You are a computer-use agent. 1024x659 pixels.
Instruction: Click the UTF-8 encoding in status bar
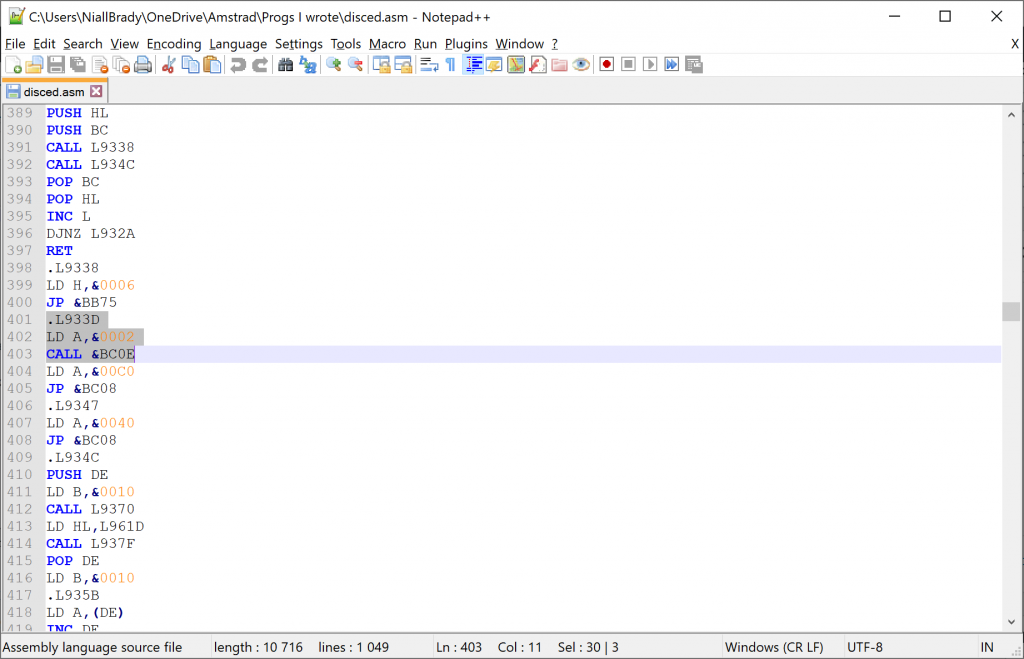(865, 647)
